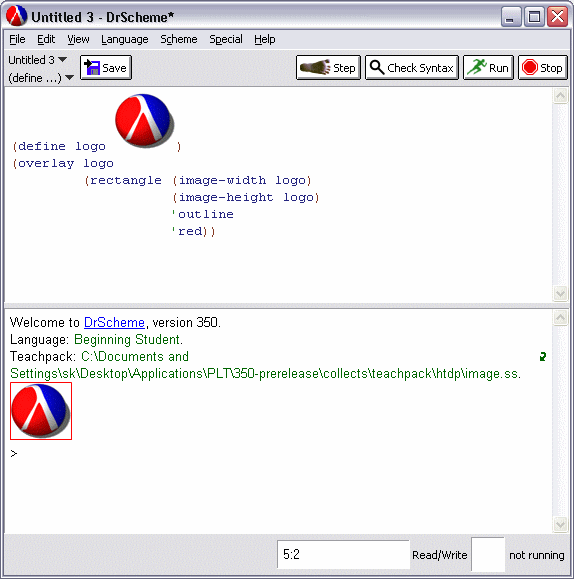Image resolution: width=574 pixels, height=579 pixels.
Task: Maximize the DrScheme window
Action: tap(534, 17)
